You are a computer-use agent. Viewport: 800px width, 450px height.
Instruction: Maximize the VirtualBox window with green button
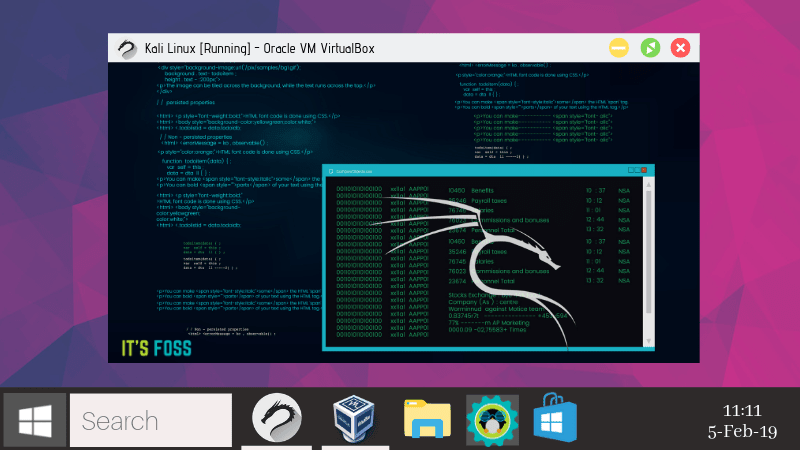tap(650, 47)
